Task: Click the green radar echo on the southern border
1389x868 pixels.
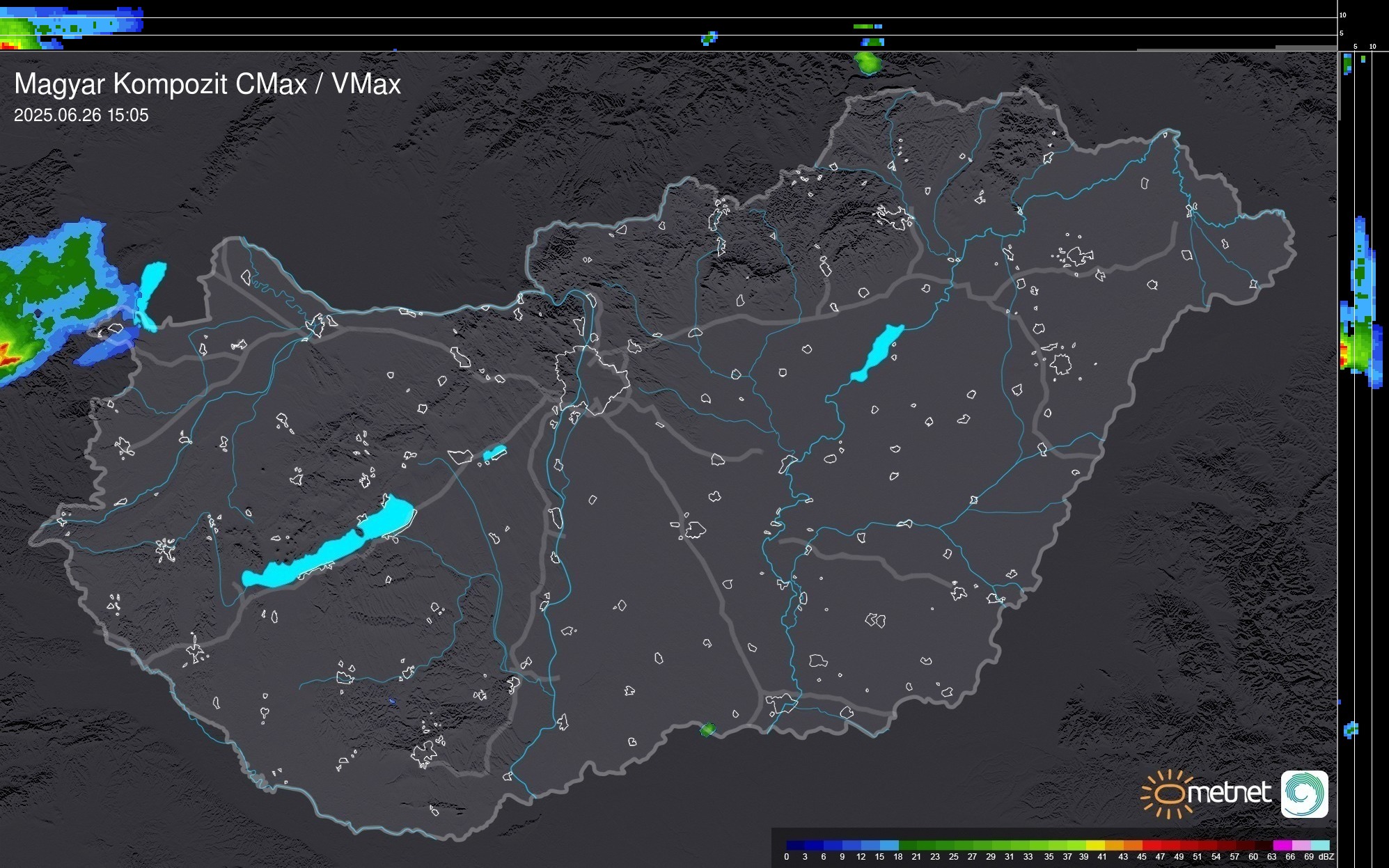Action: [x=707, y=729]
